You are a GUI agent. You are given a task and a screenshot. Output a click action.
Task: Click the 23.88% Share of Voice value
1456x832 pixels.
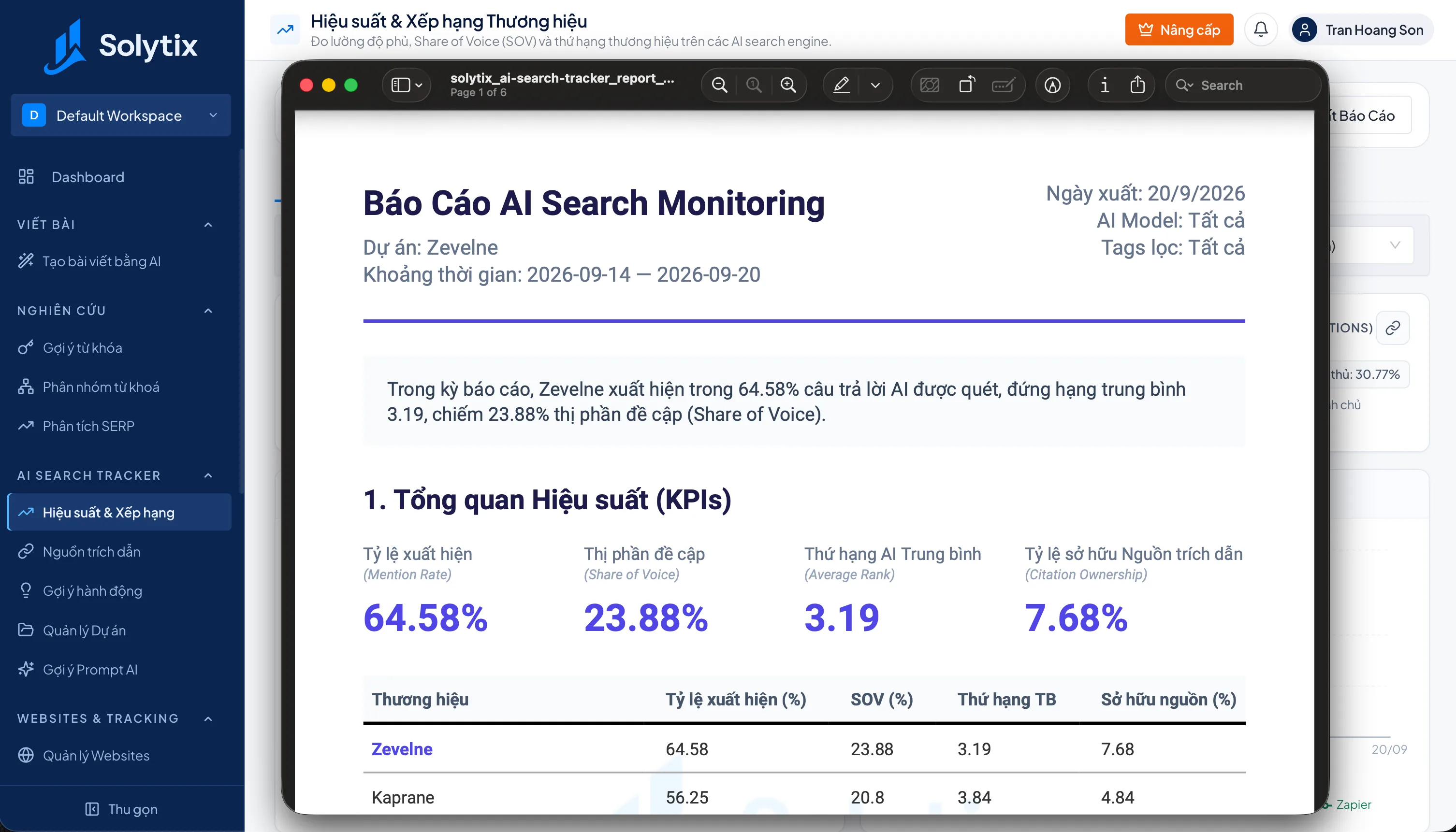click(x=646, y=618)
